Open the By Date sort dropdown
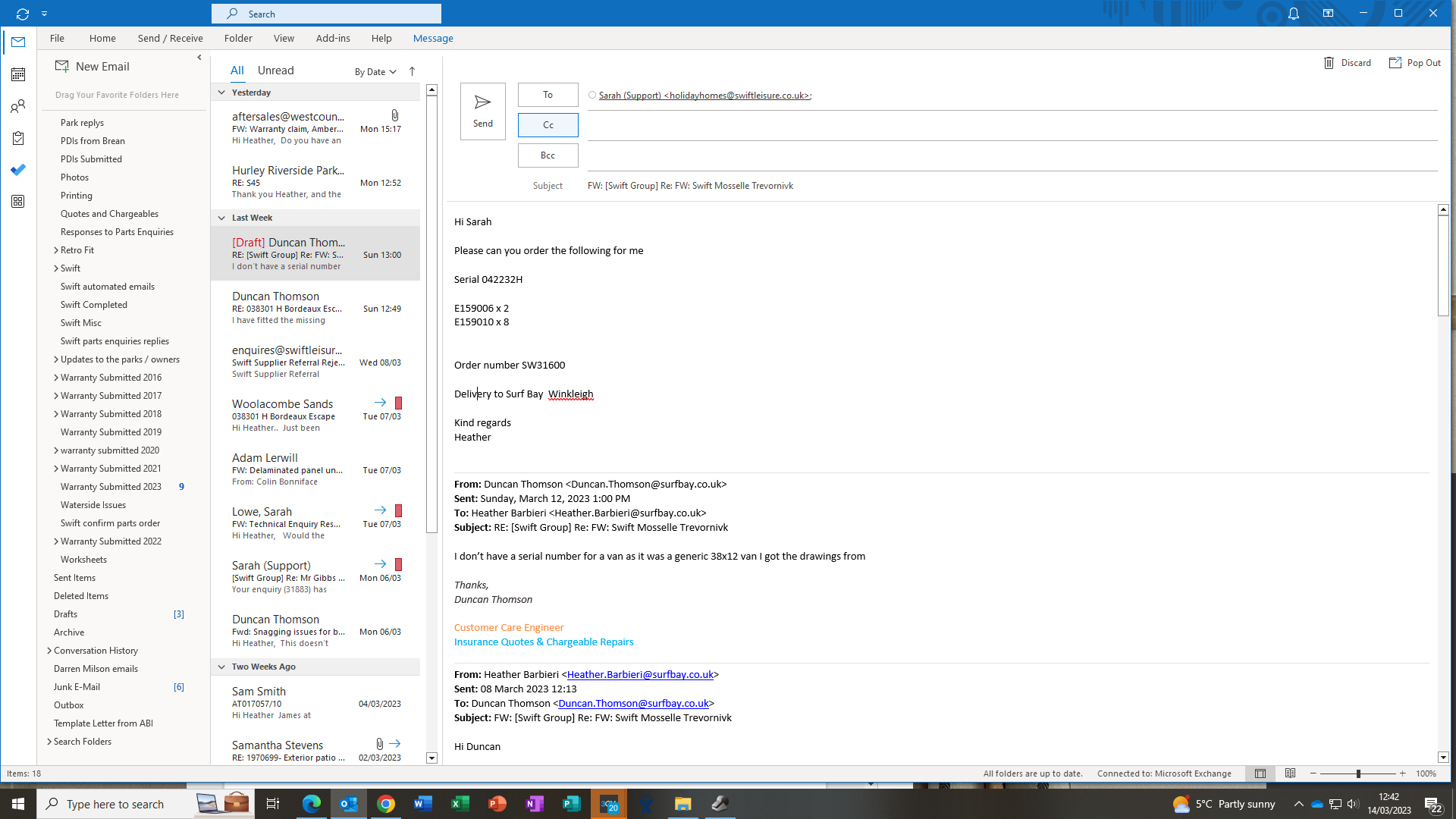Viewport: 1456px width, 819px height. tap(375, 72)
